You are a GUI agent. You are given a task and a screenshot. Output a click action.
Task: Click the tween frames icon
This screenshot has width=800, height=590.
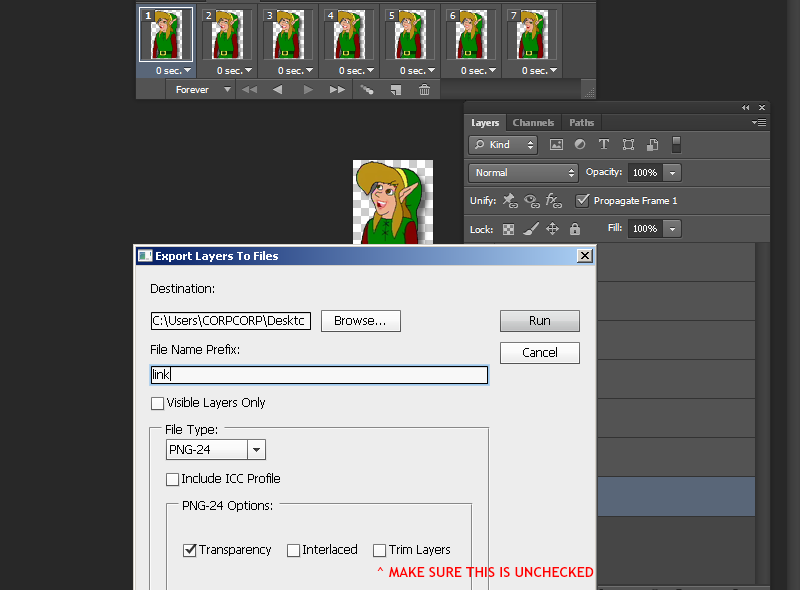(x=367, y=90)
